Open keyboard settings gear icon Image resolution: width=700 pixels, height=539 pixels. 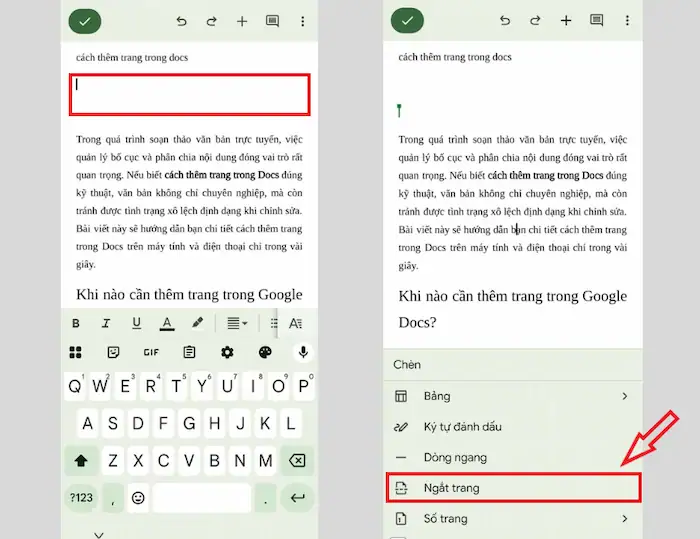[227, 352]
